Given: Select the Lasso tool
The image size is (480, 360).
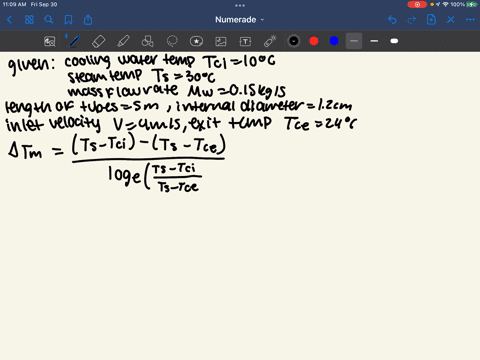Looking at the screenshot, I should pyautogui.click(x=172, y=41).
